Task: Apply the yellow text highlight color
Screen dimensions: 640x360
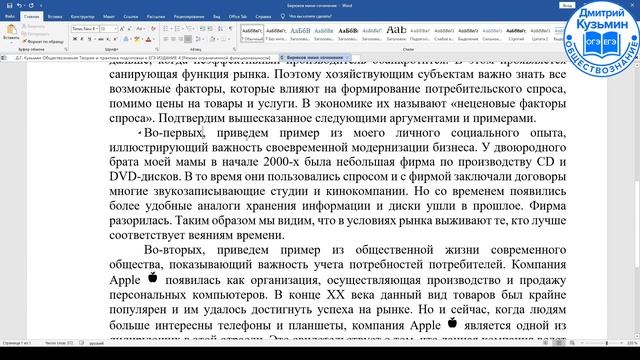Action: click(x=137, y=39)
